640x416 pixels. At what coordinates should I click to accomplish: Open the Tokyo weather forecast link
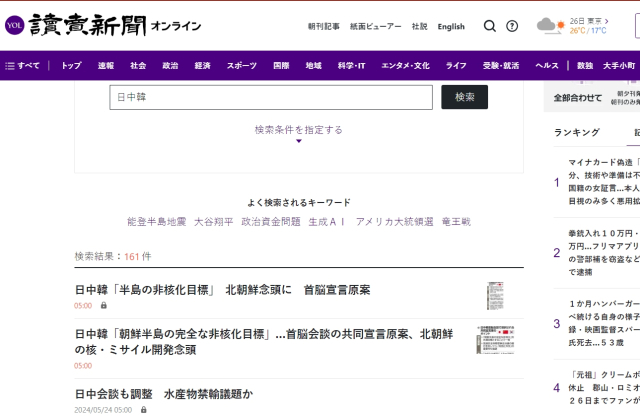point(589,25)
